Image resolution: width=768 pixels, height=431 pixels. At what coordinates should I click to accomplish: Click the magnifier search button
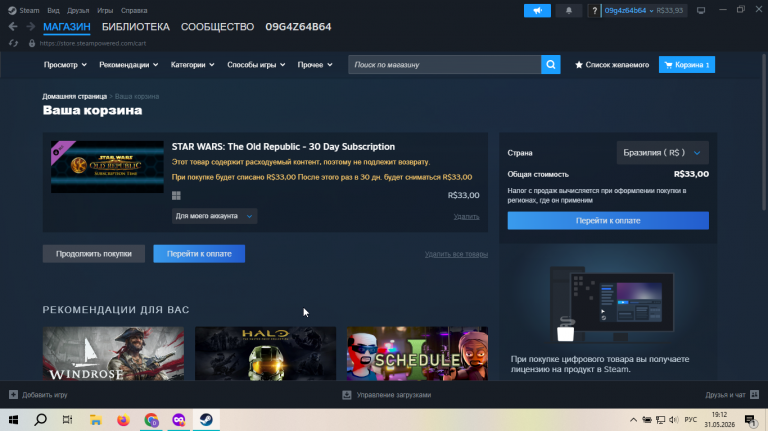click(551, 65)
